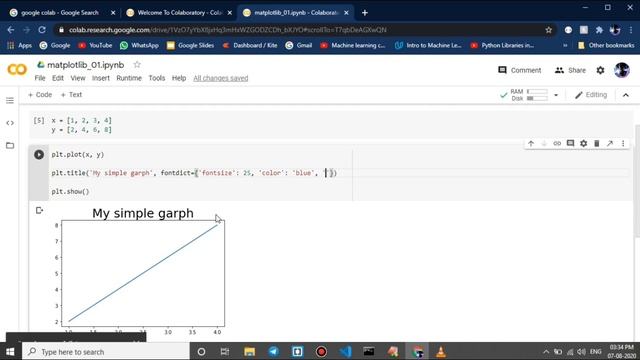
Task: Open the Windows Start menu
Action: pos(11,351)
